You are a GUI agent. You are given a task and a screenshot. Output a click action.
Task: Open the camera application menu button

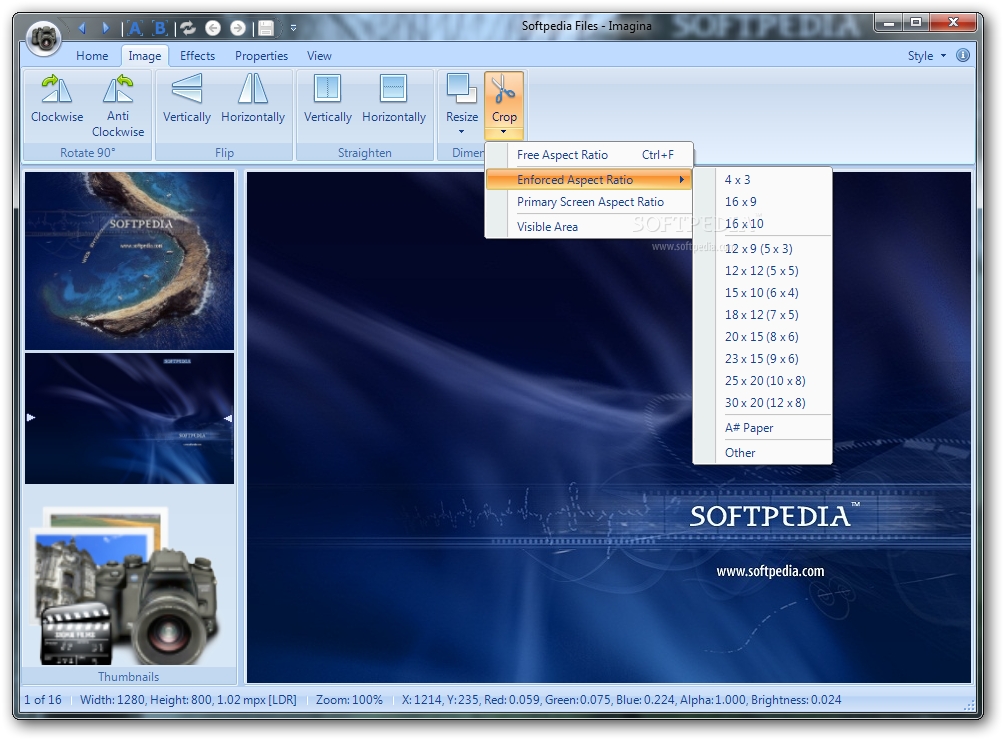tap(44, 38)
